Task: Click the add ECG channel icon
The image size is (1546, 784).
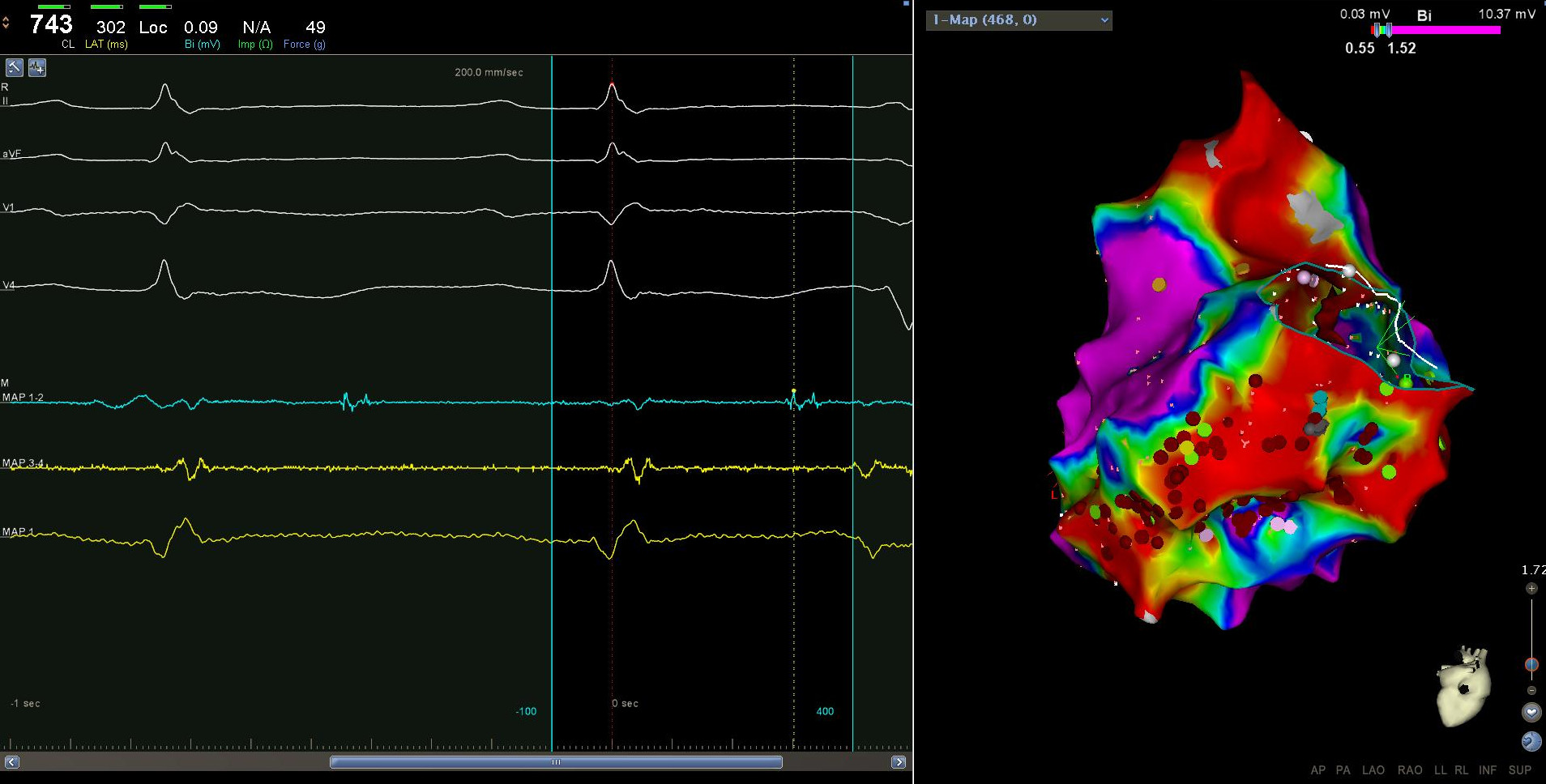Action: (x=37, y=67)
